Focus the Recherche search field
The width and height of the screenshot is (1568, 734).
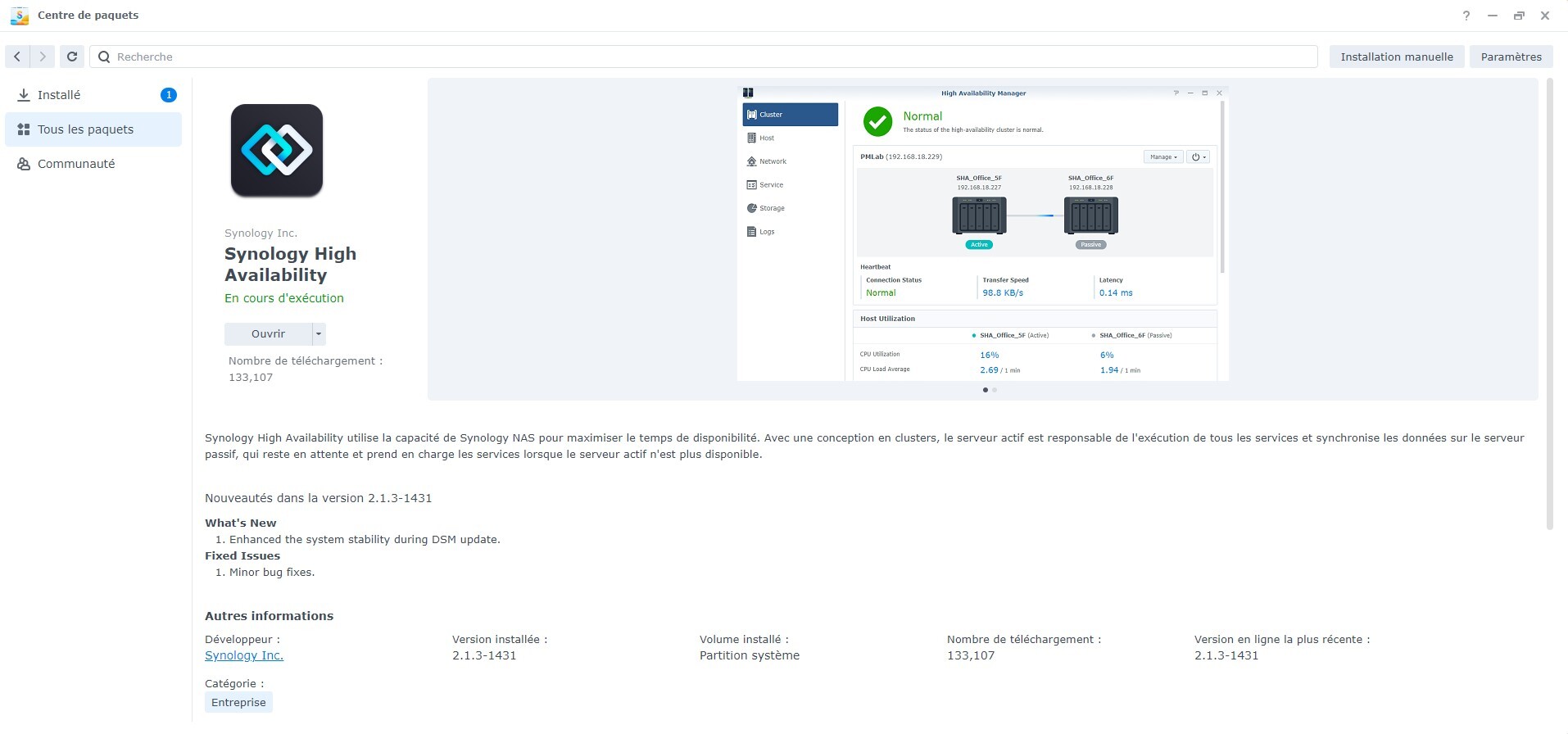pyautogui.click(x=704, y=57)
